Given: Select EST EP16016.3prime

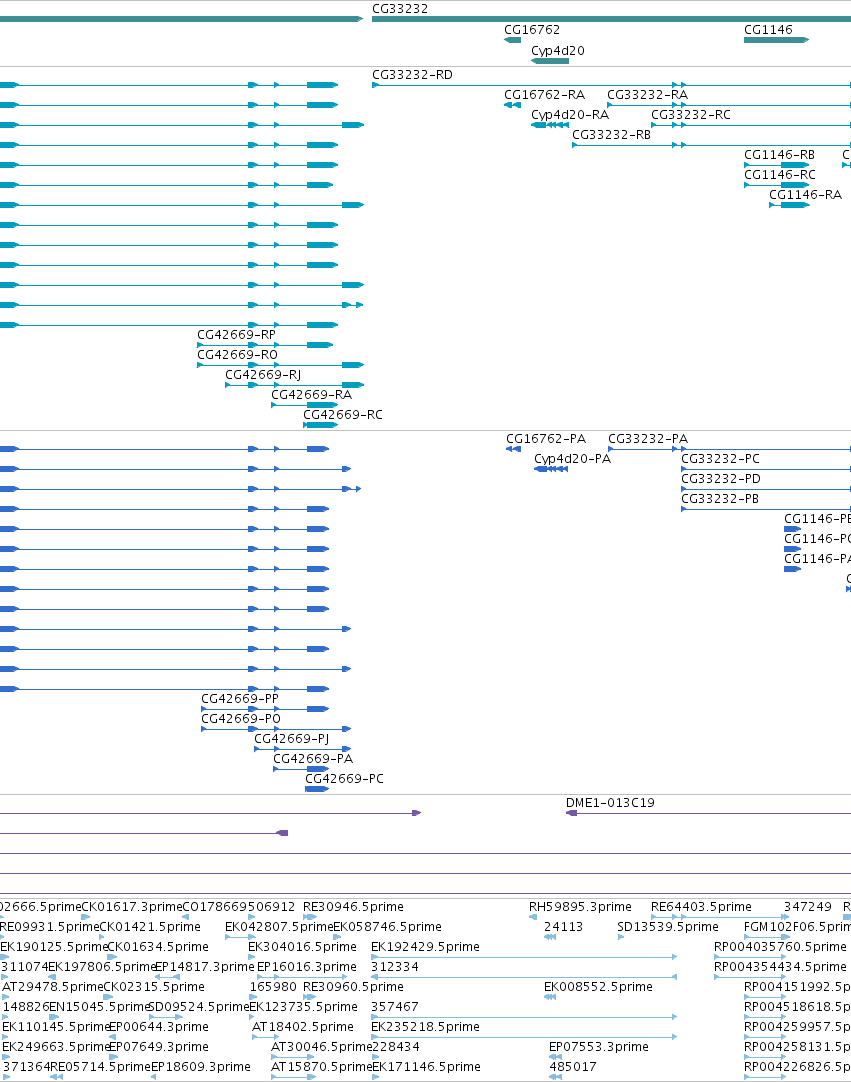Looking at the screenshot, I should coord(306,967).
